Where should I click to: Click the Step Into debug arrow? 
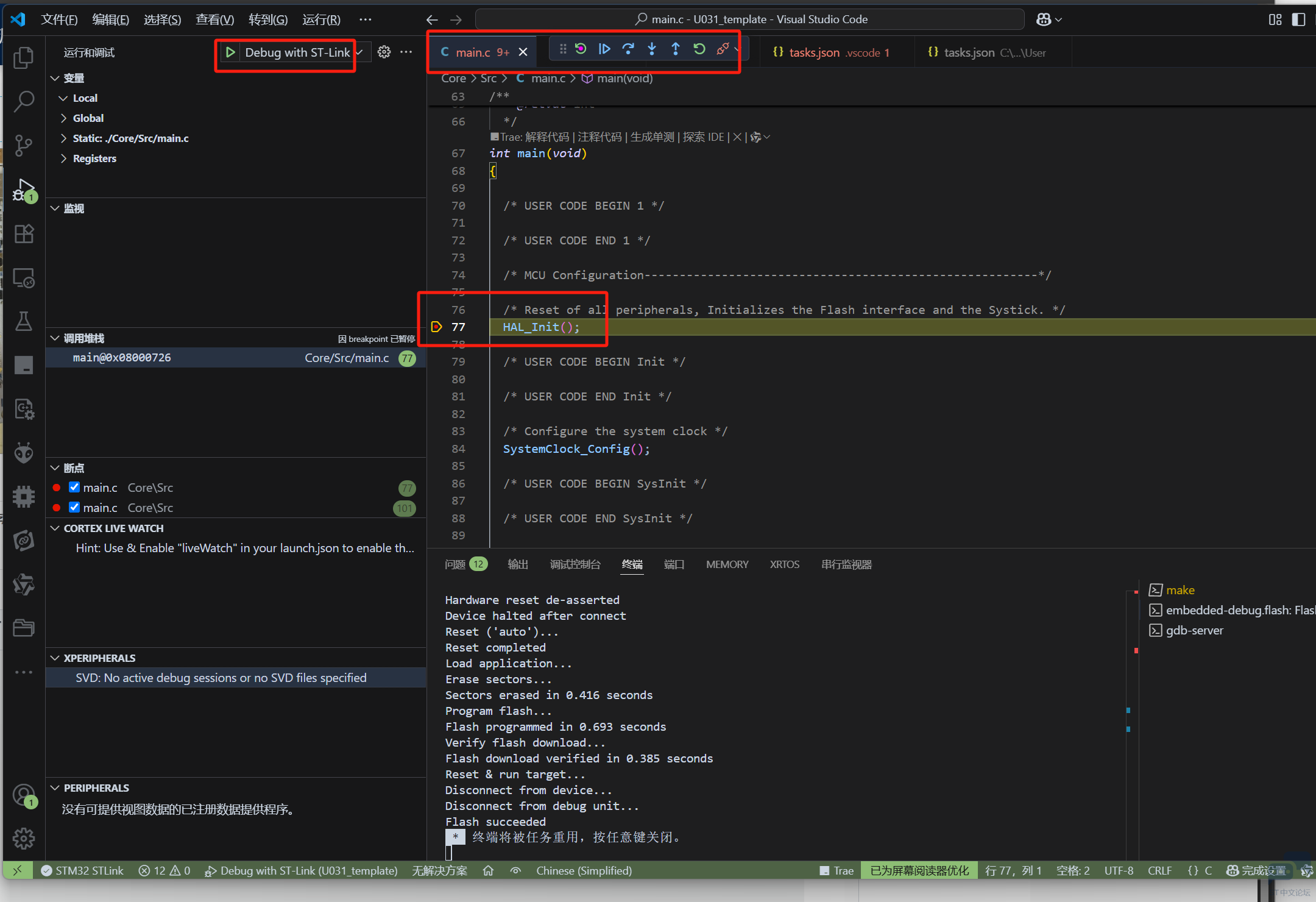point(652,49)
